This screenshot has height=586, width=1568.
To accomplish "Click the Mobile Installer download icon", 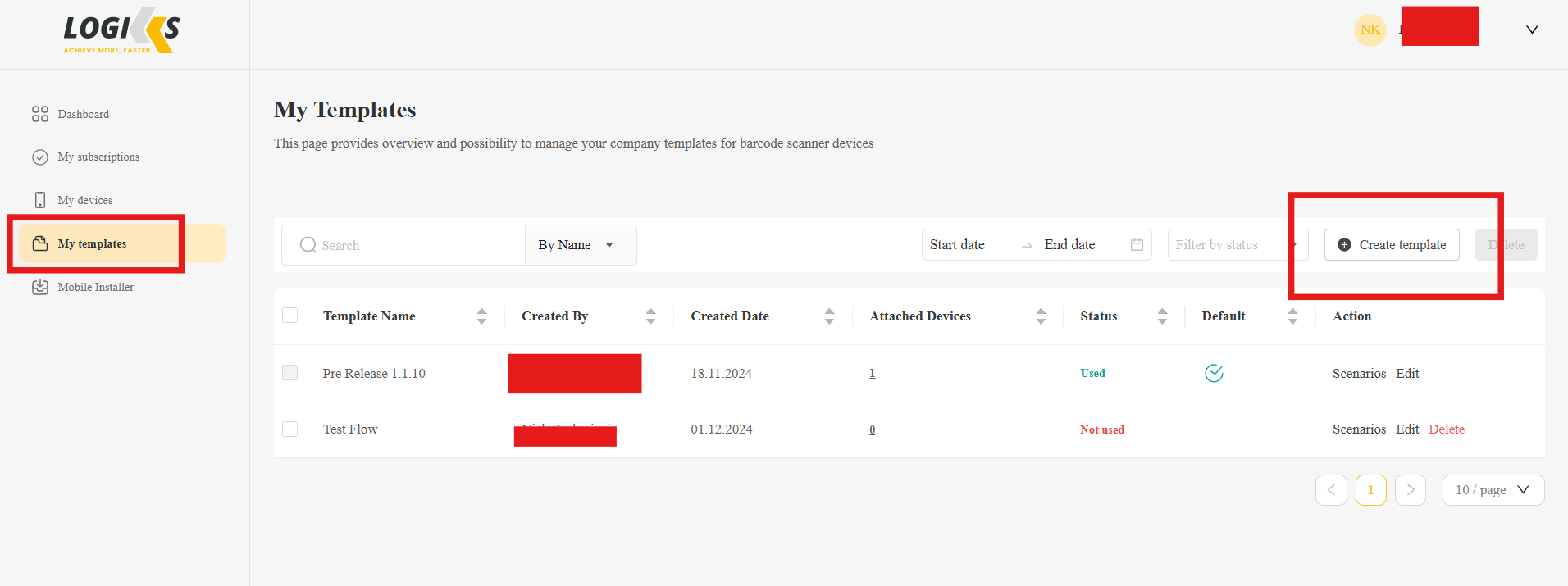I will [40, 287].
